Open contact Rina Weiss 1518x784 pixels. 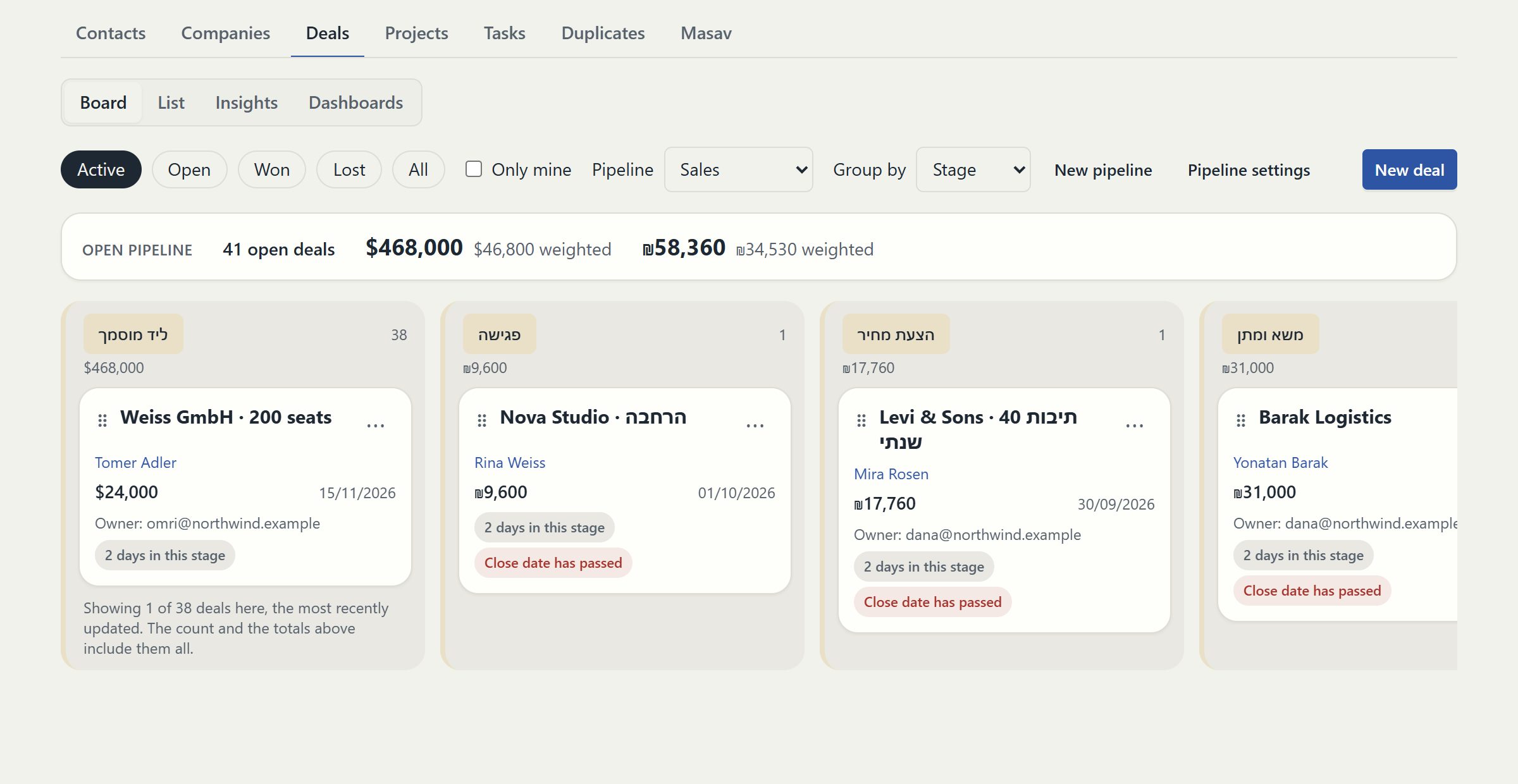click(510, 462)
